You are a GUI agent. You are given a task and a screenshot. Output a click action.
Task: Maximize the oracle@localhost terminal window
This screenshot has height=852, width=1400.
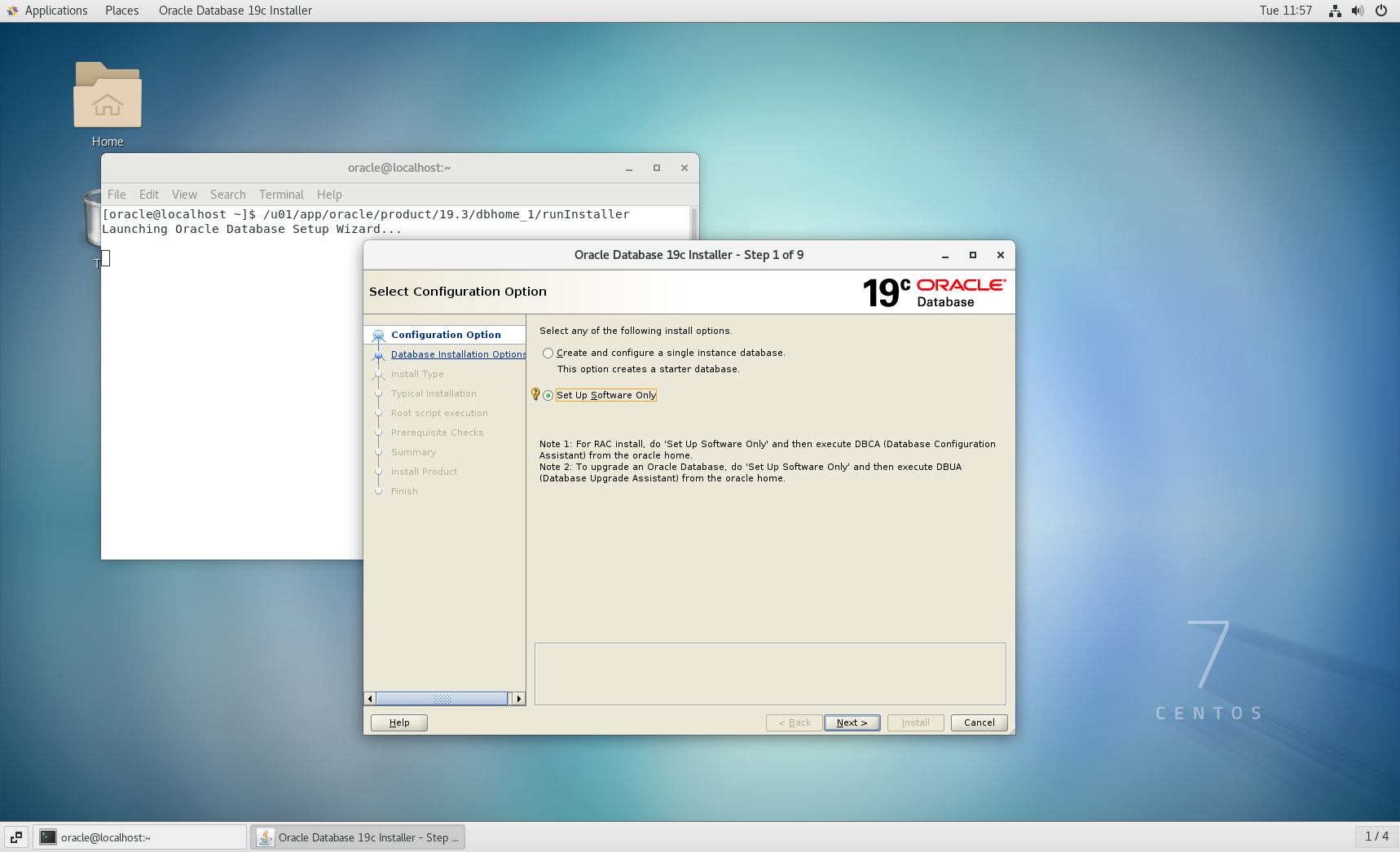[657, 168]
